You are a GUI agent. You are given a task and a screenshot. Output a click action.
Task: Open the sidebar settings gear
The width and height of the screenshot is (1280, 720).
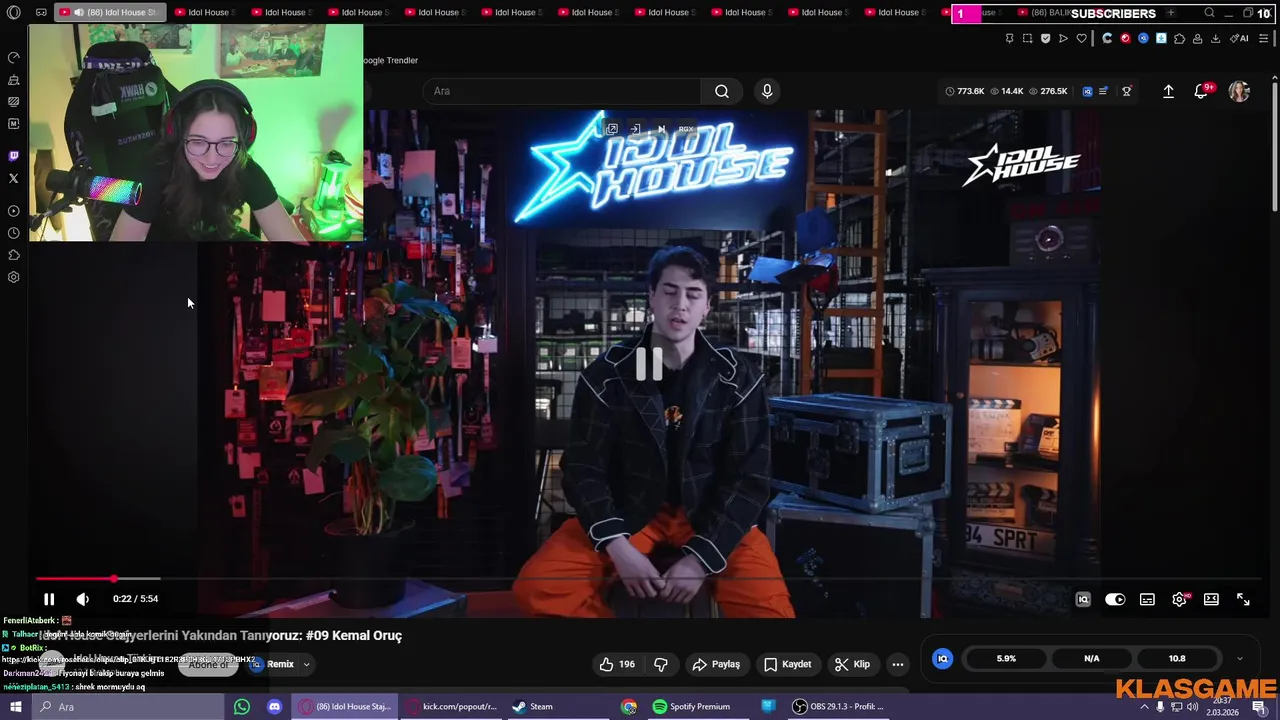click(13, 277)
